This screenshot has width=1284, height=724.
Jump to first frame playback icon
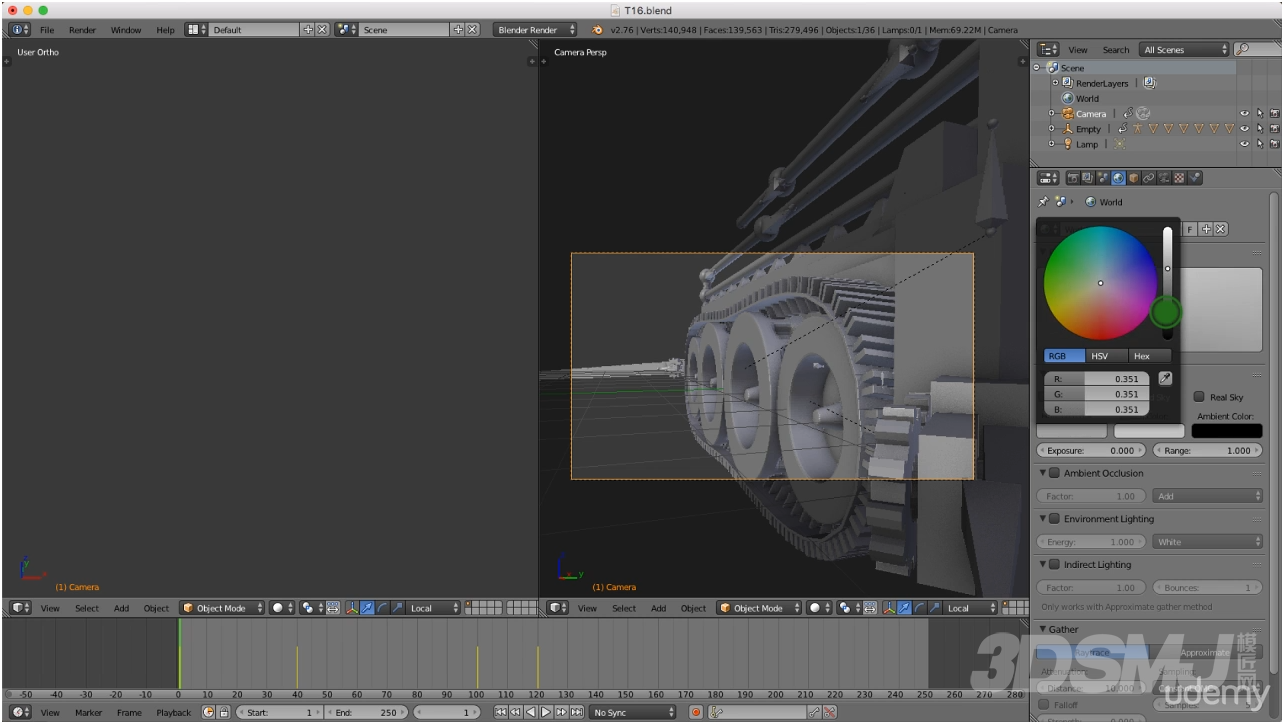tap(501, 712)
